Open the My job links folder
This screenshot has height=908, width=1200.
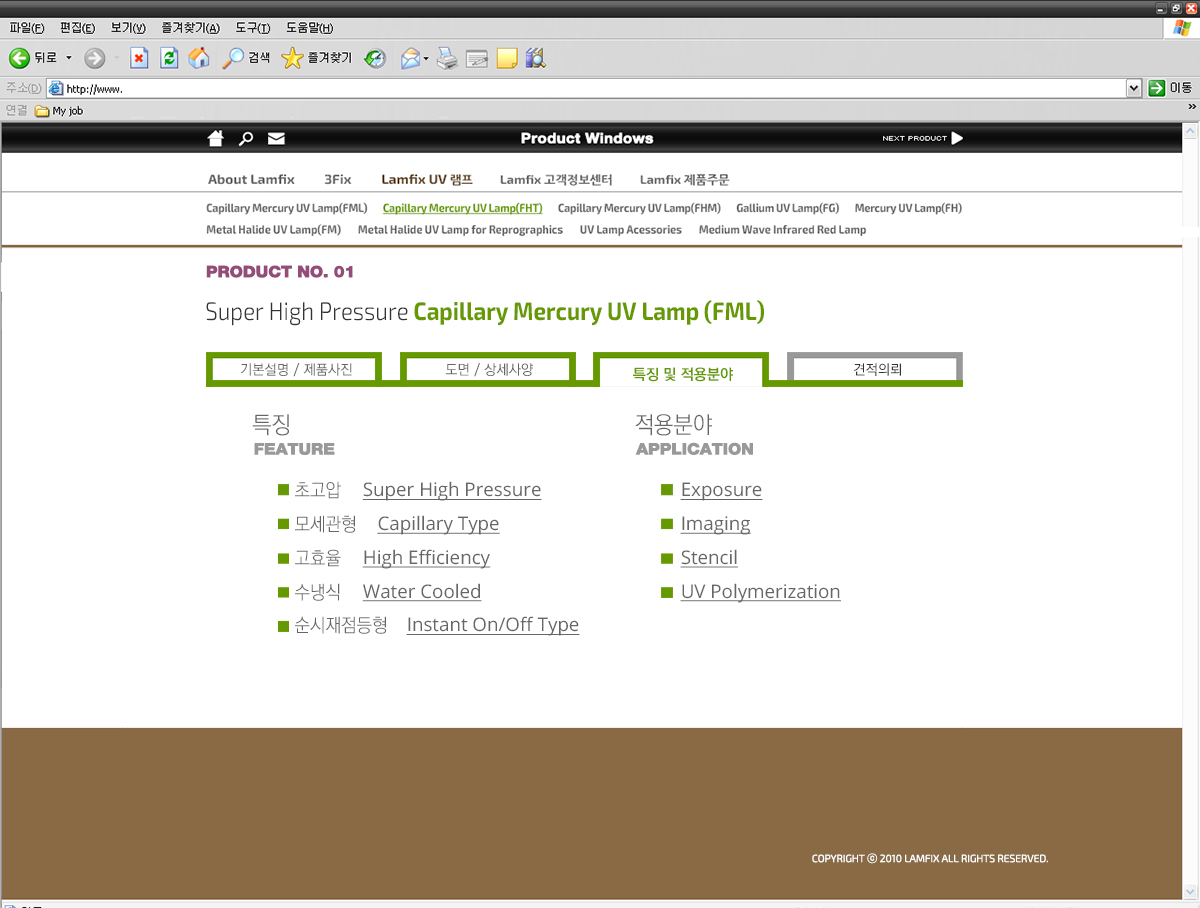click(59, 111)
